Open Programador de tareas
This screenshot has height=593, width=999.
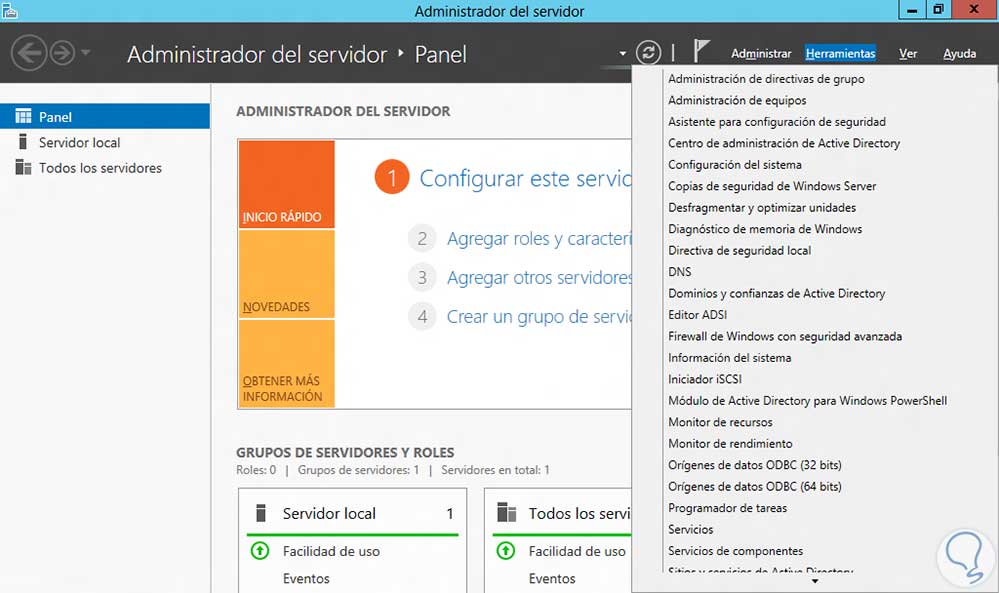pos(727,508)
